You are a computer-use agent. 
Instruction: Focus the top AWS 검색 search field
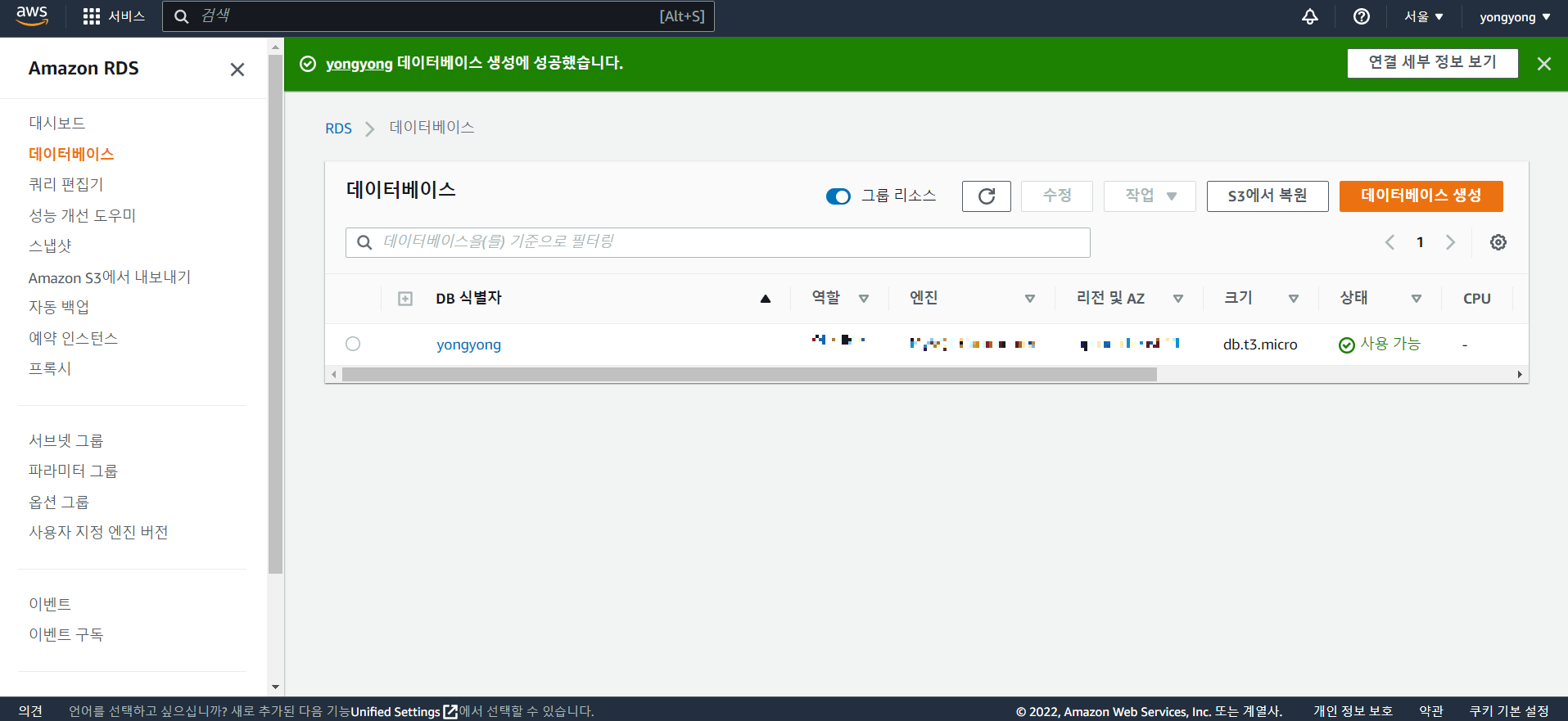[438, 16]
